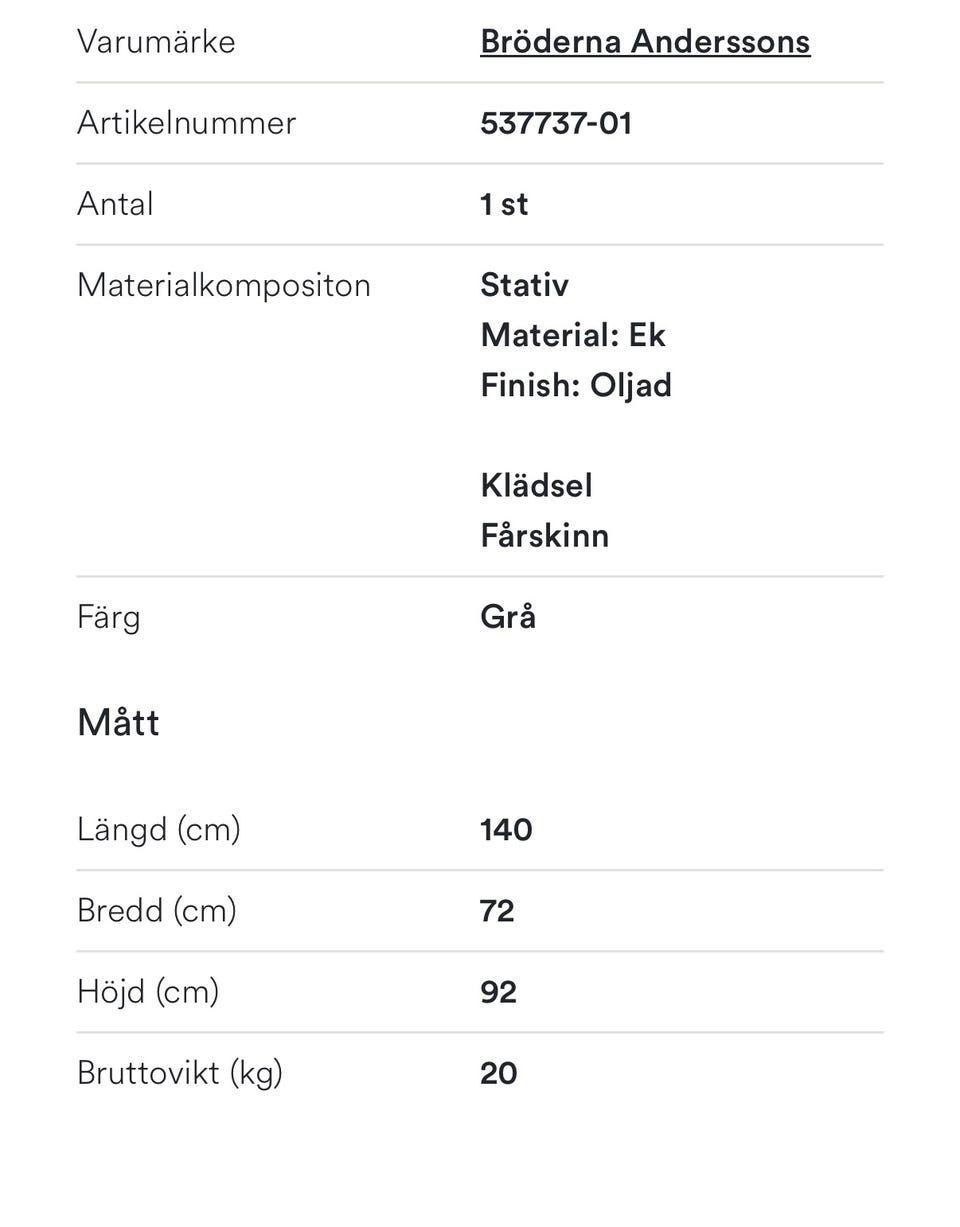
Task: Select the article number 537737-01
Action: pos(556,123)
